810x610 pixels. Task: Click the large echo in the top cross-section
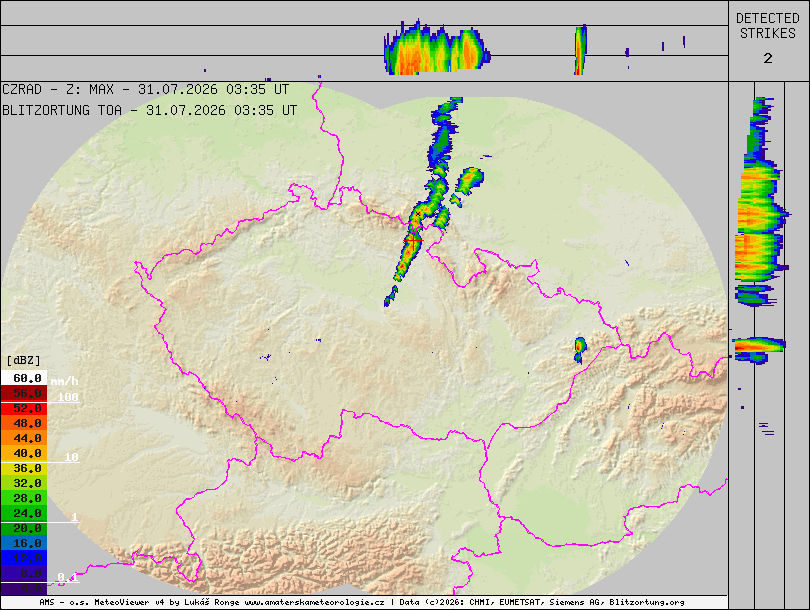[x=437, y=48]
